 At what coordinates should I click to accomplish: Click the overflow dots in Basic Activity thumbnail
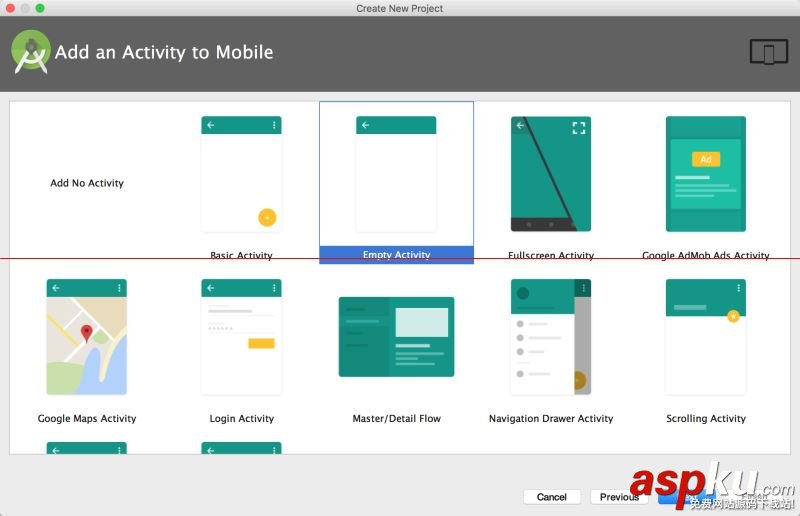(x=274, y=125)
